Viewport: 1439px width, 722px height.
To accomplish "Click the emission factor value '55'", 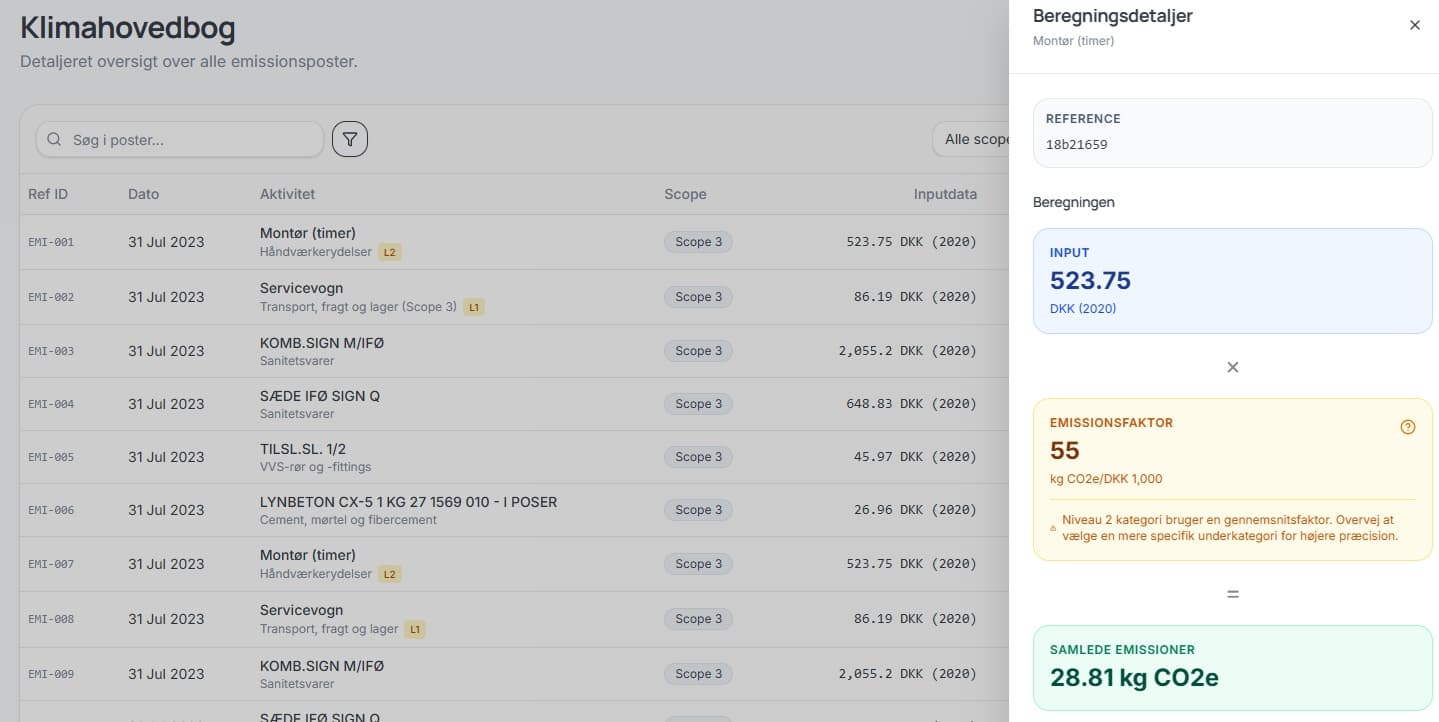I will pyautogui.click(x=1065, y=451).
